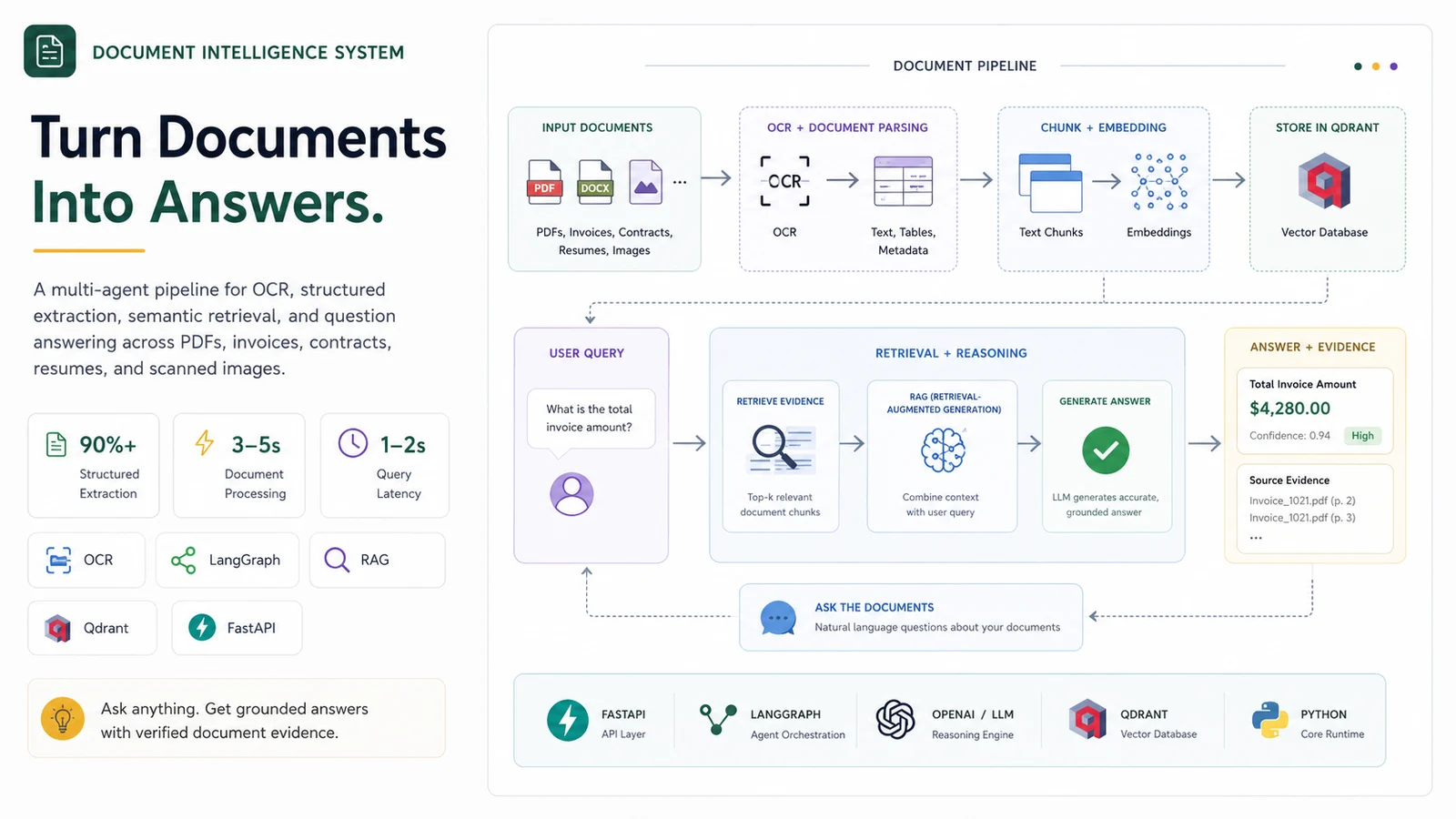Screen dimensions: 1456x819
Task: Click 'LLM generates accurate, grounded answer' caption
Action: click(1105, 505)
